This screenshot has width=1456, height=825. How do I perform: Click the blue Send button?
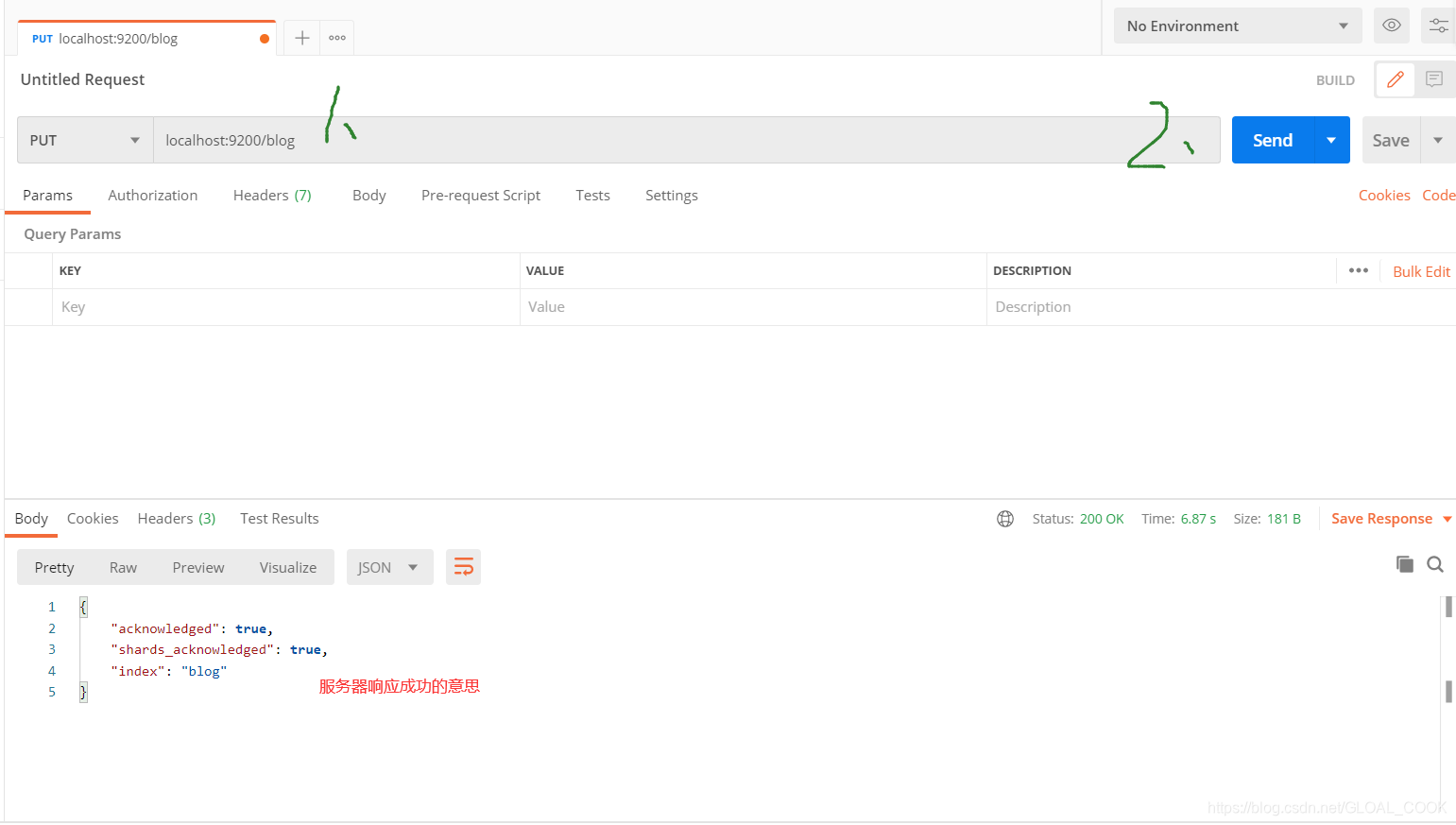pyautogui.click(x=1273, y=140)
